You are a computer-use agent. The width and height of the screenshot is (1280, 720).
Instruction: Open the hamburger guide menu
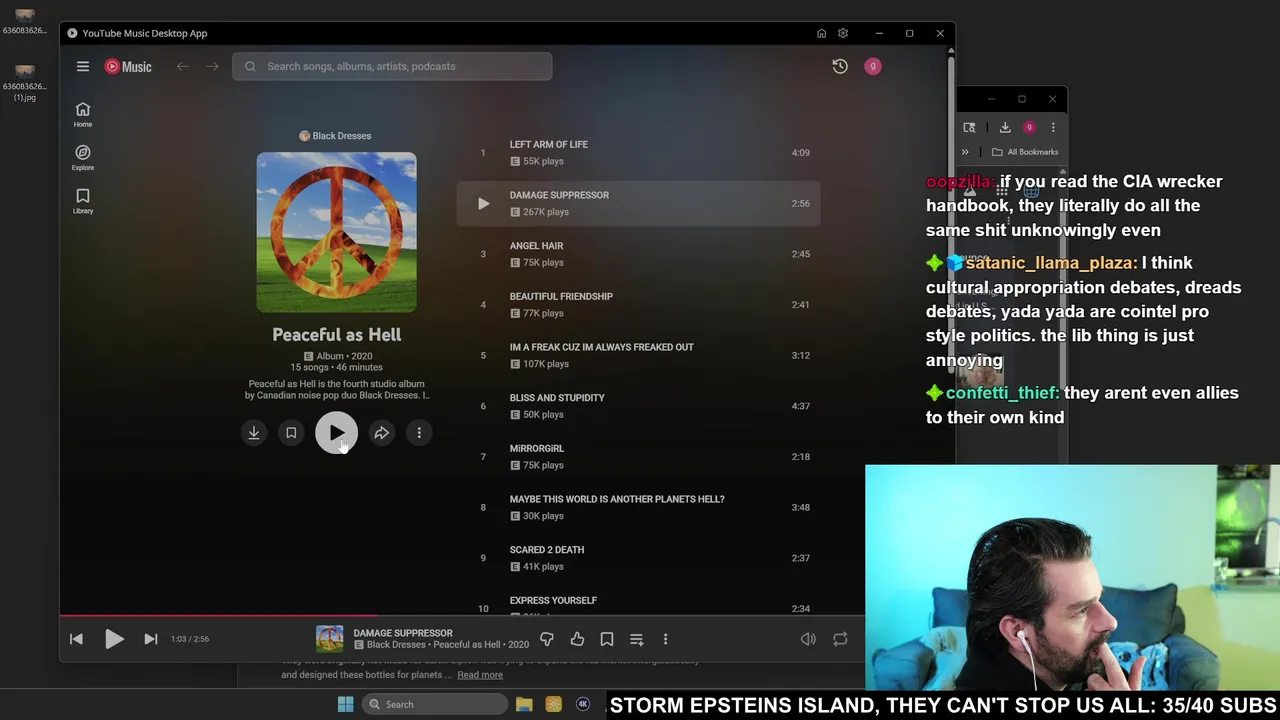[83, 66]
